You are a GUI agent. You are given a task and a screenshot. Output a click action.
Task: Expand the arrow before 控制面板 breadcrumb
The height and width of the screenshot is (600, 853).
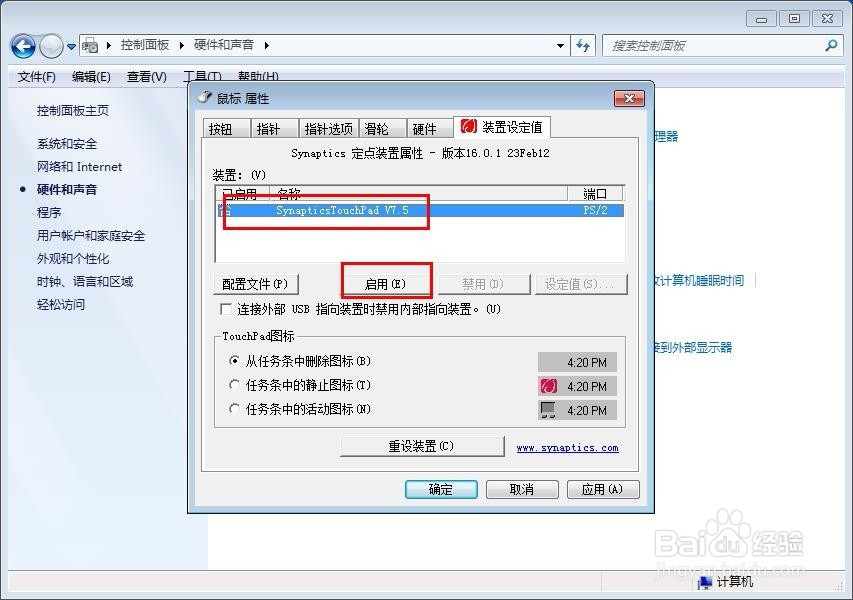(x=109, y=45)
